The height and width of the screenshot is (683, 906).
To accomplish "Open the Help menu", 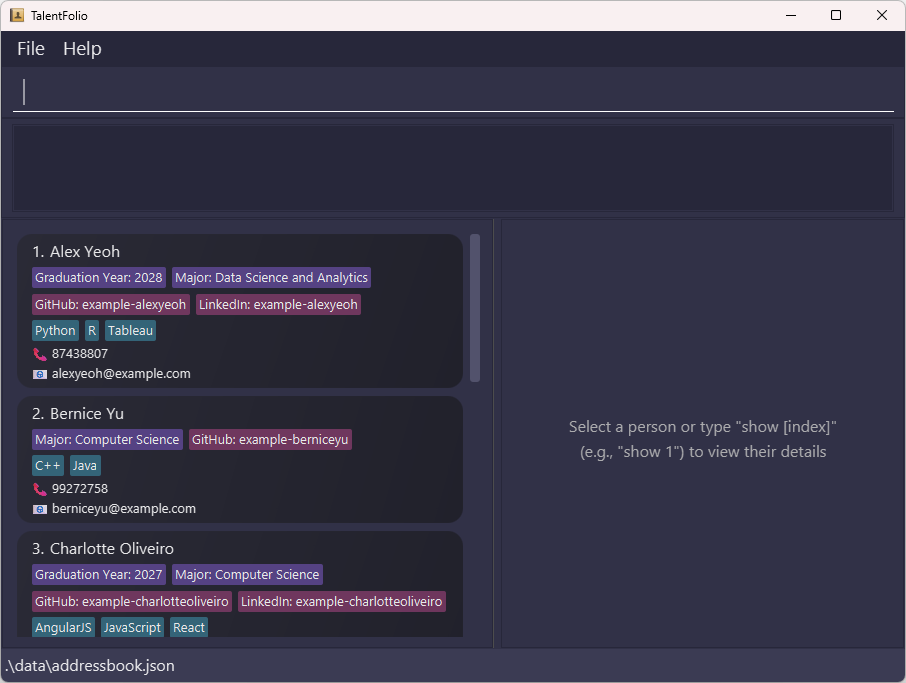I will tap(82, 49).
